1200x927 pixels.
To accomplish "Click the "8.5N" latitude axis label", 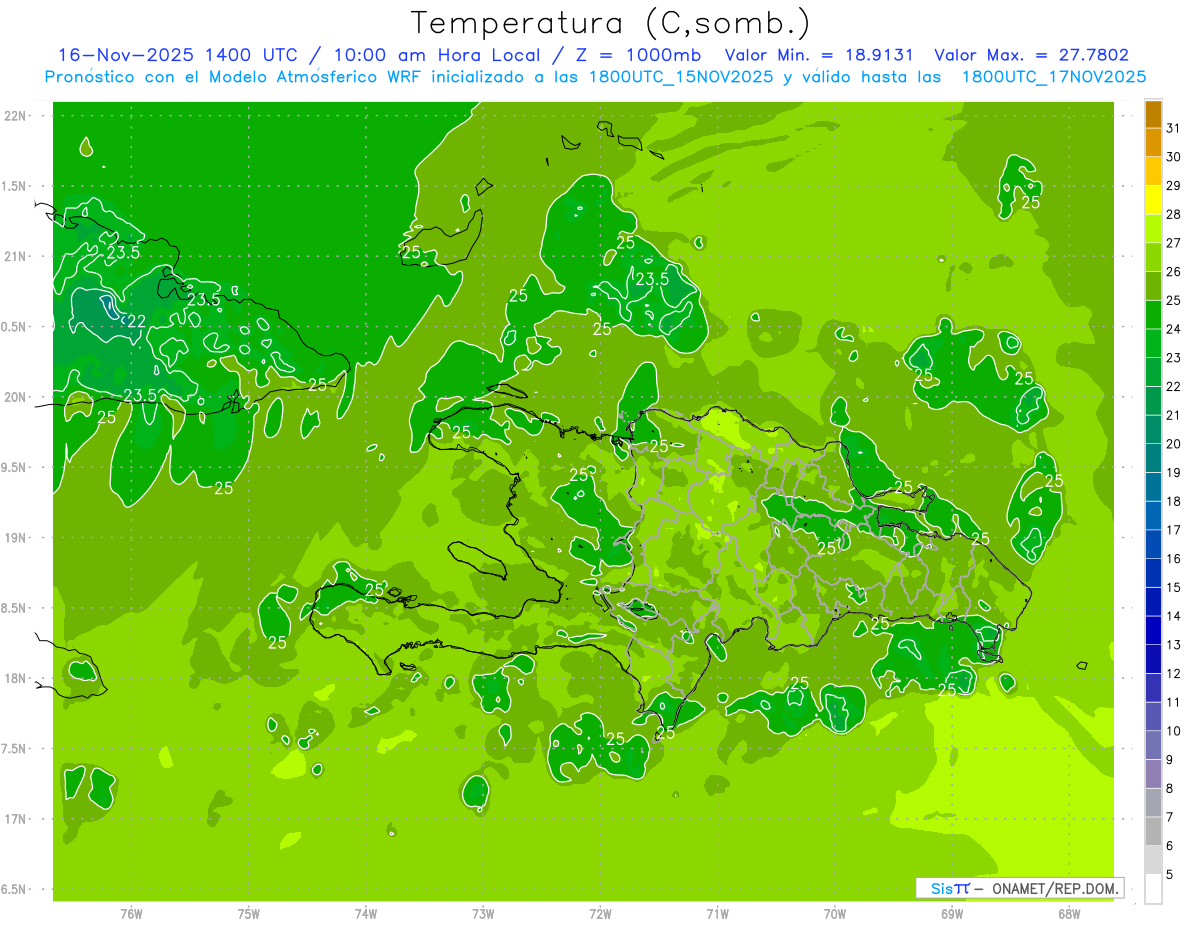I will [x=15, y=608].
